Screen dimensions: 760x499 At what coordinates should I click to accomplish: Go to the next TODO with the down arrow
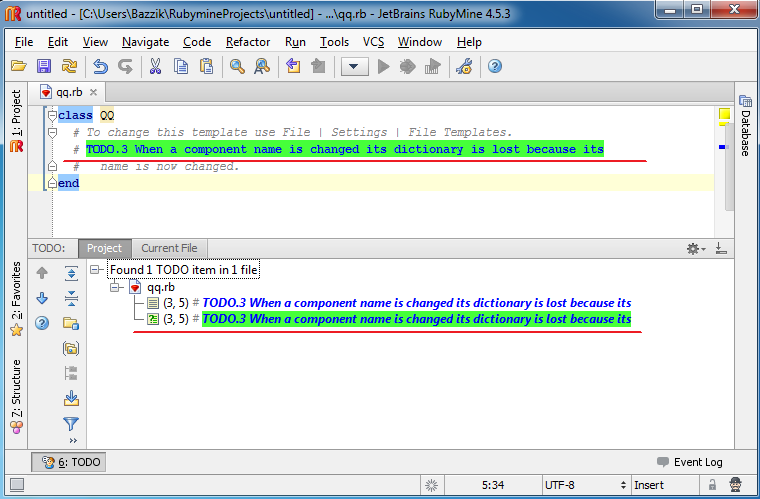42,298
